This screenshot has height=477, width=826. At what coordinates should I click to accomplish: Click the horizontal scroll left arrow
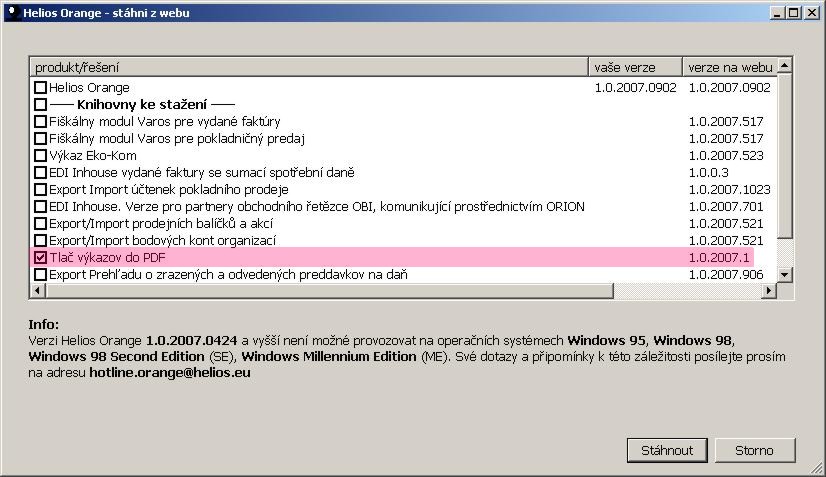click(37, 290)
